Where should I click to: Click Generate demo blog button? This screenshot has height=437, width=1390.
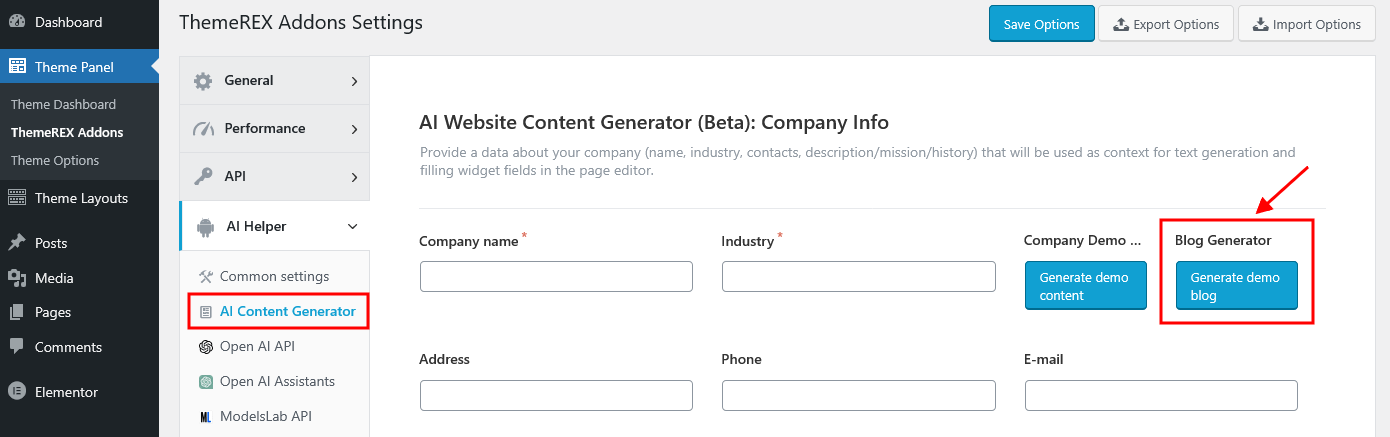(x=1236, y=286)
